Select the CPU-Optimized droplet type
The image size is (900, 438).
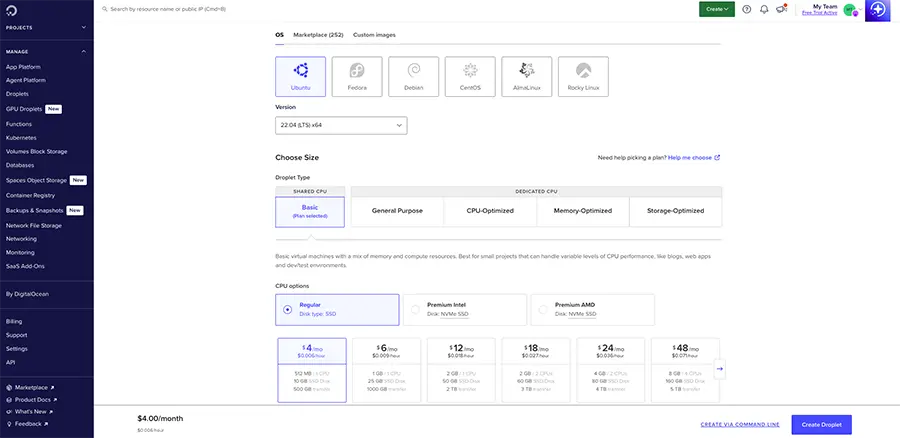(x=490, y=211)
